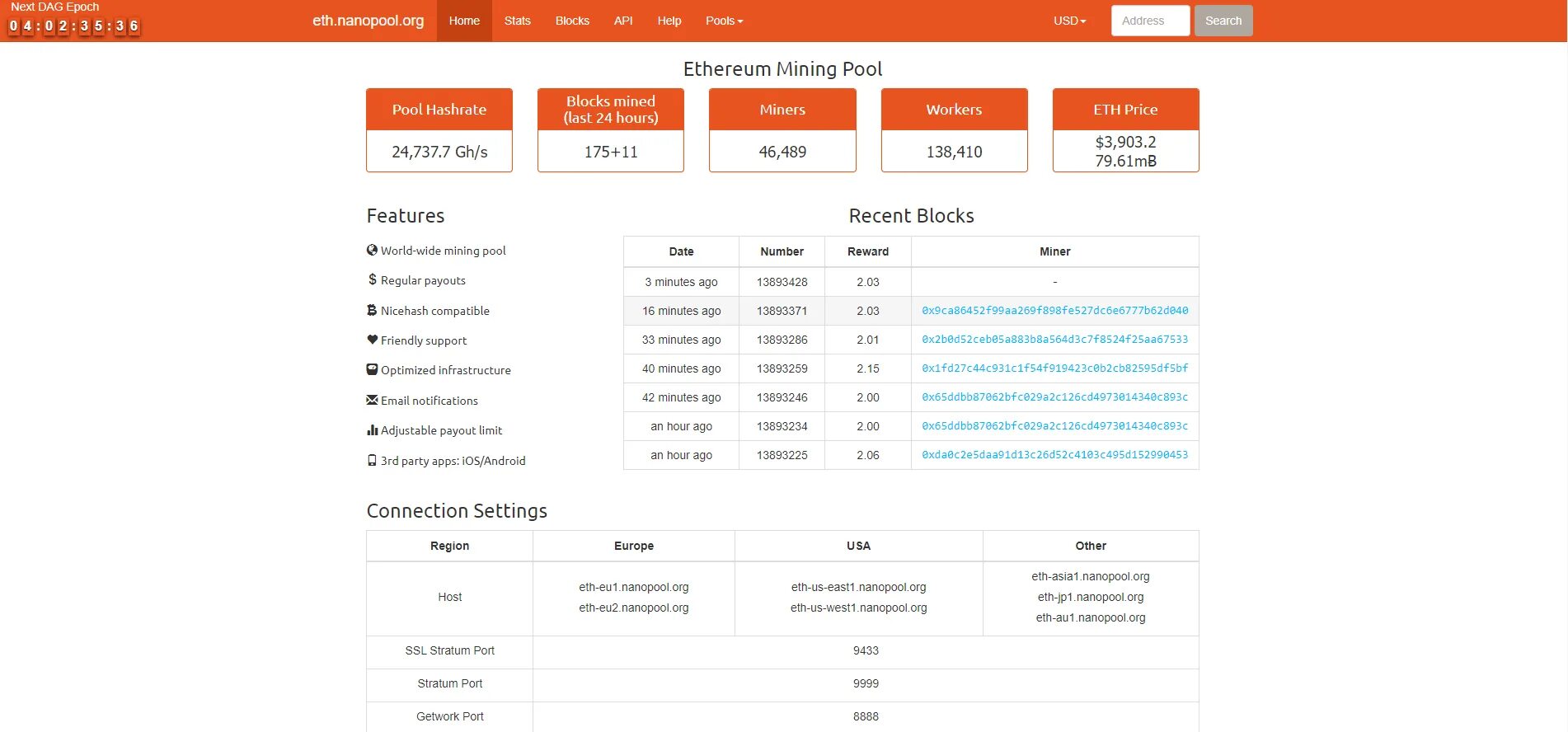Click the Connection Settings heading
1568x732 pixels.
457,511
